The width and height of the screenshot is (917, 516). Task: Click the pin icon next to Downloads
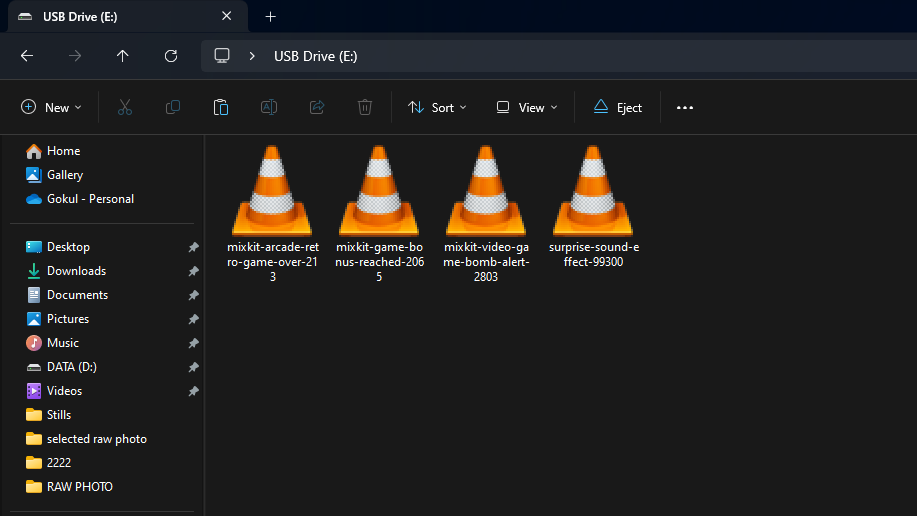tap(193, 271)
